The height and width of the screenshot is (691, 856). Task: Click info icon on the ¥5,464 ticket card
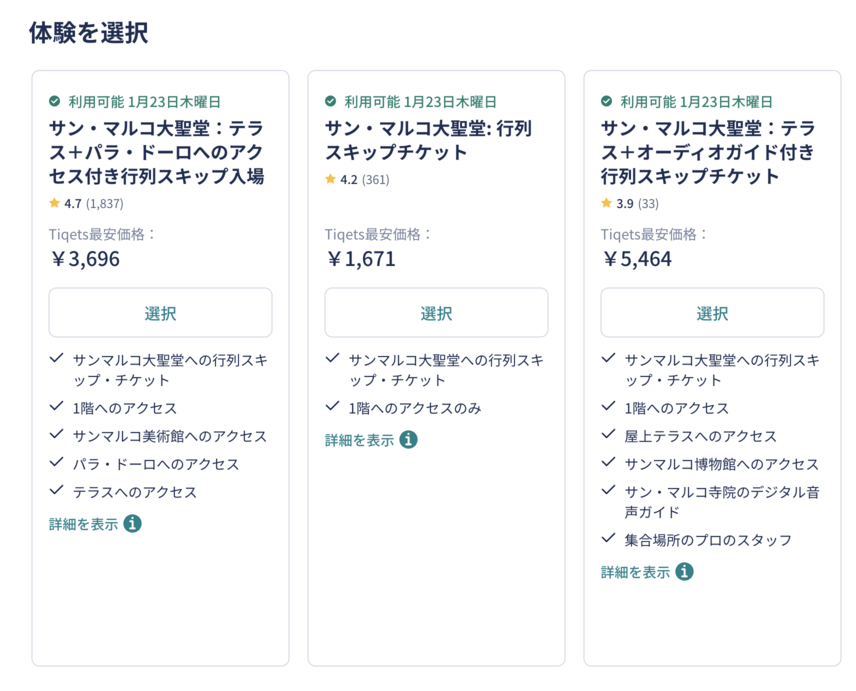coord(684,571)
